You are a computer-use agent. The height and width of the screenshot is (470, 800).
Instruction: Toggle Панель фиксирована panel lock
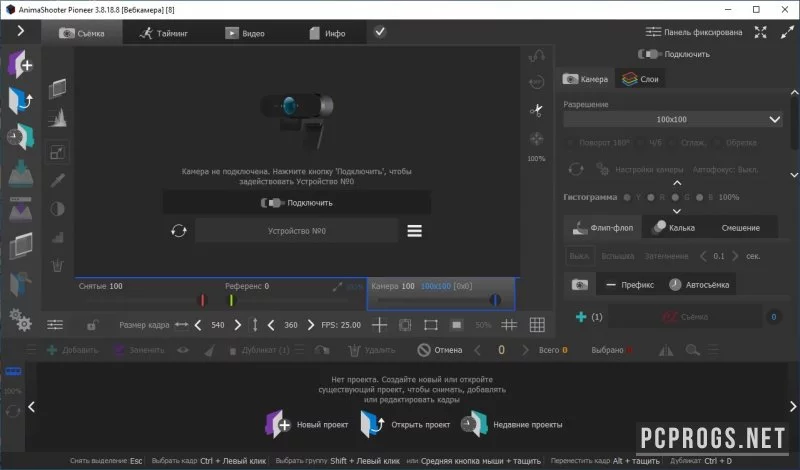point(693,32)
